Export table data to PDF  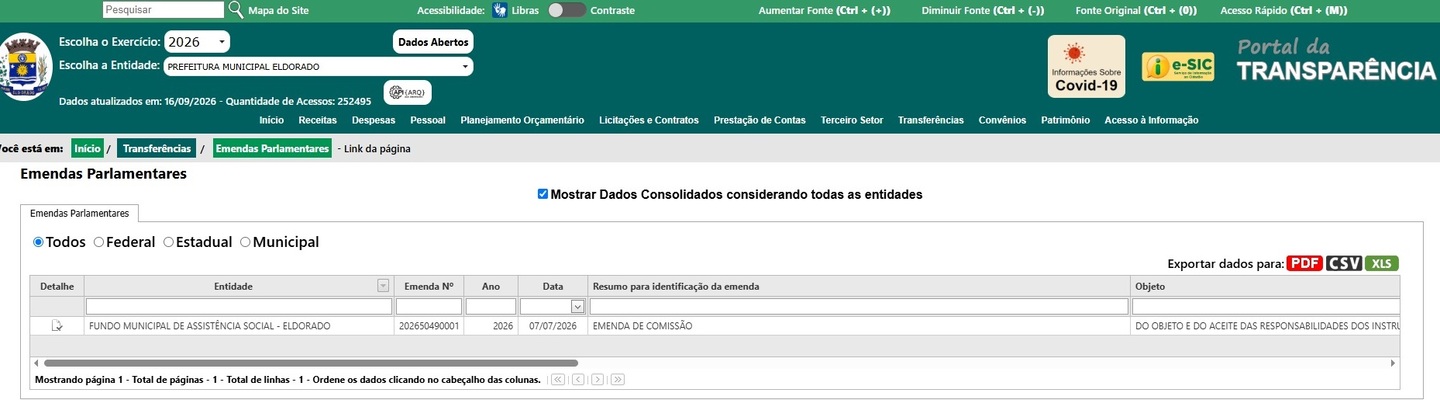pyautogui.click(x=1304, y=263)
